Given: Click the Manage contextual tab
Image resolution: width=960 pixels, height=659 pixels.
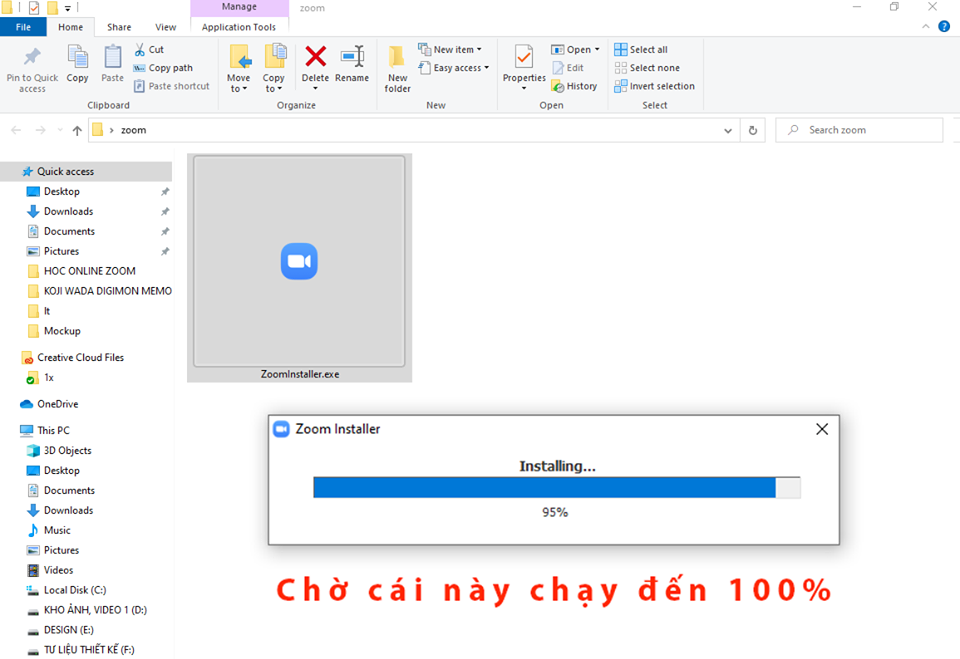Looking at the screenshot, I should tap(239, 7).
